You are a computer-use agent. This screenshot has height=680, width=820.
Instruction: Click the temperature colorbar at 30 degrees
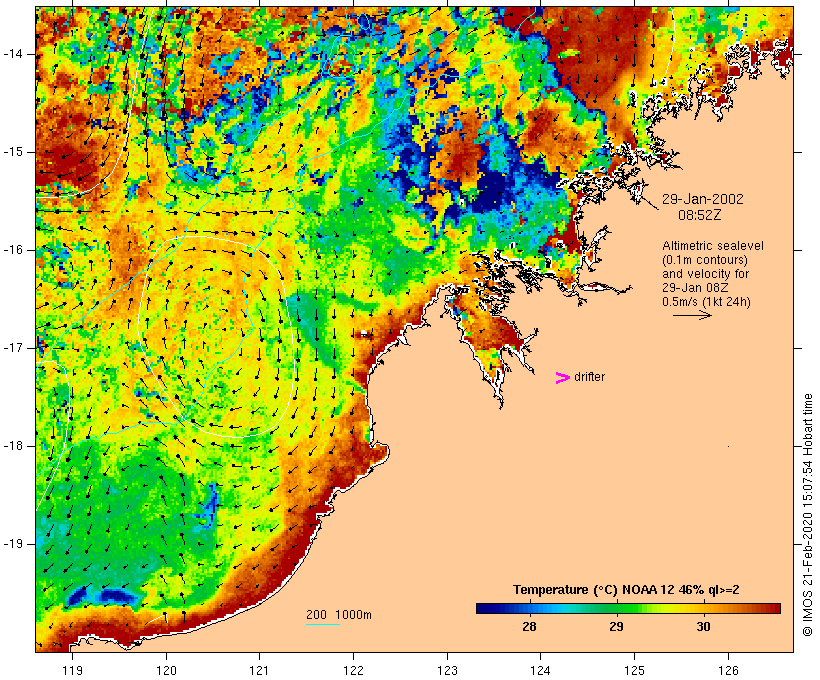tap(703, 608)
